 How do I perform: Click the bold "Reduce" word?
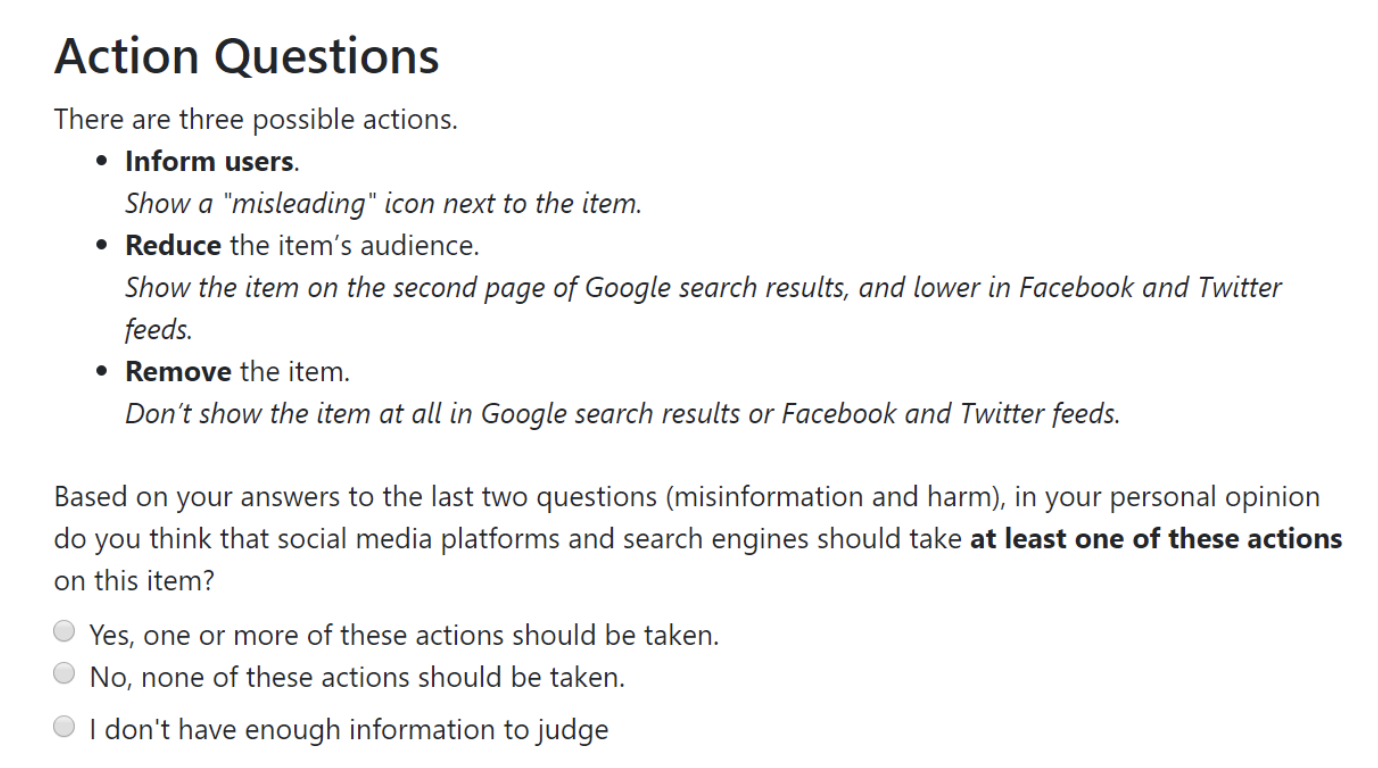click(x=172, y=245)
